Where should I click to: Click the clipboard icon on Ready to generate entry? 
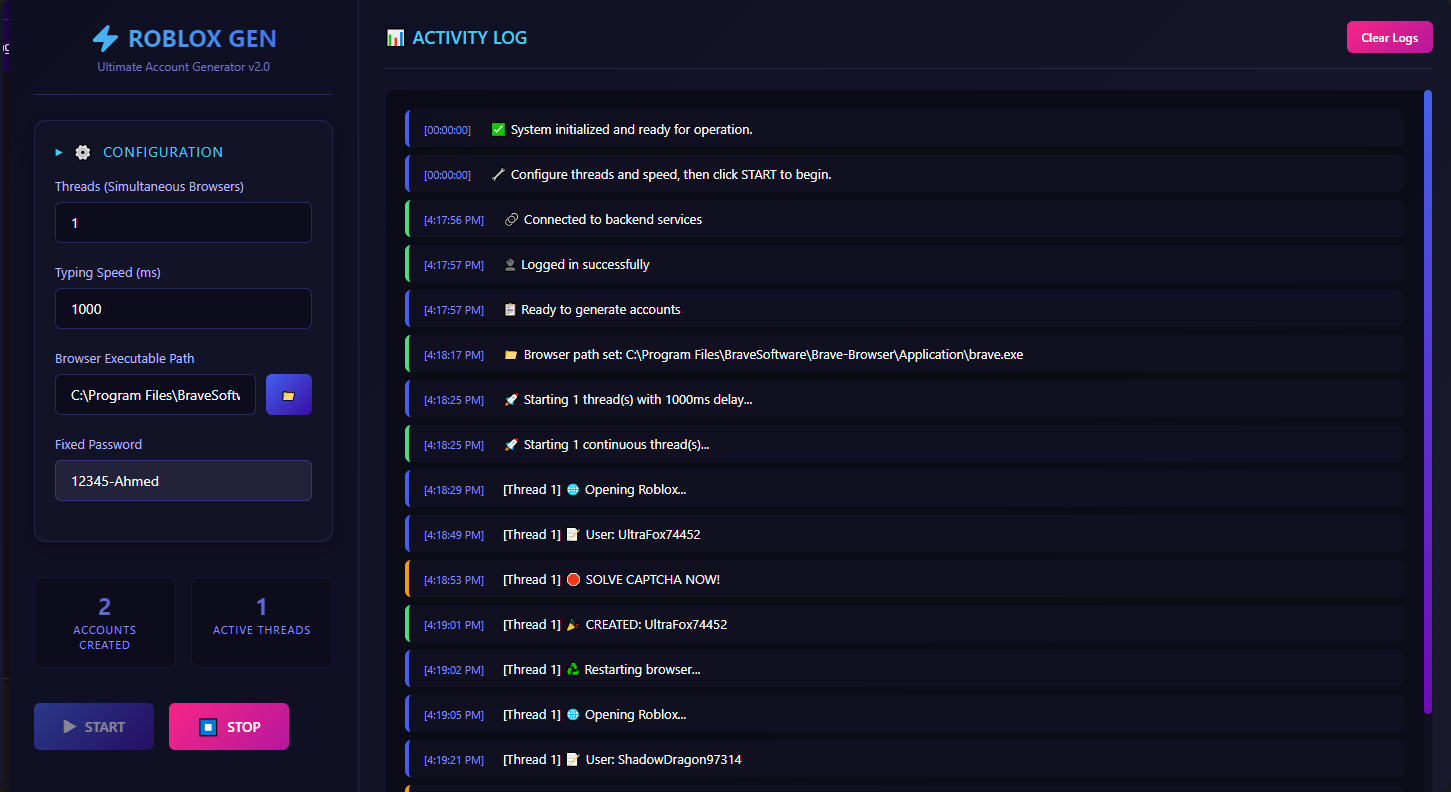(510, 310)
